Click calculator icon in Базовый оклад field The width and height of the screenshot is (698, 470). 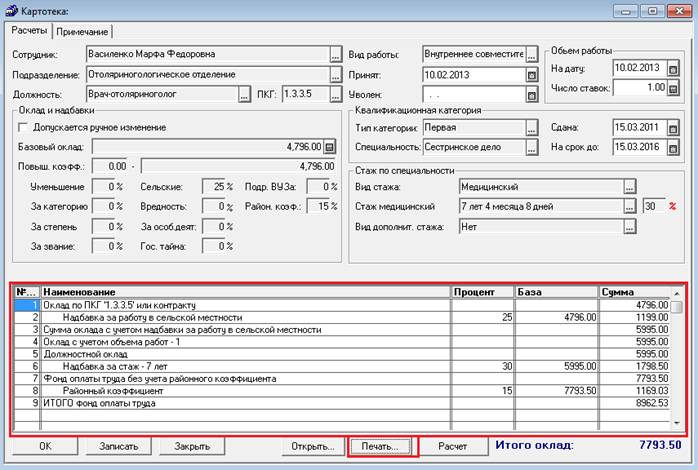[x=329, y=146]
